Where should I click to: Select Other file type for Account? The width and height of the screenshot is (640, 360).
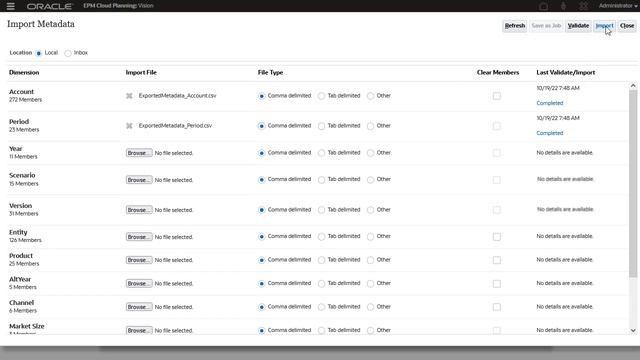[370, 96]
